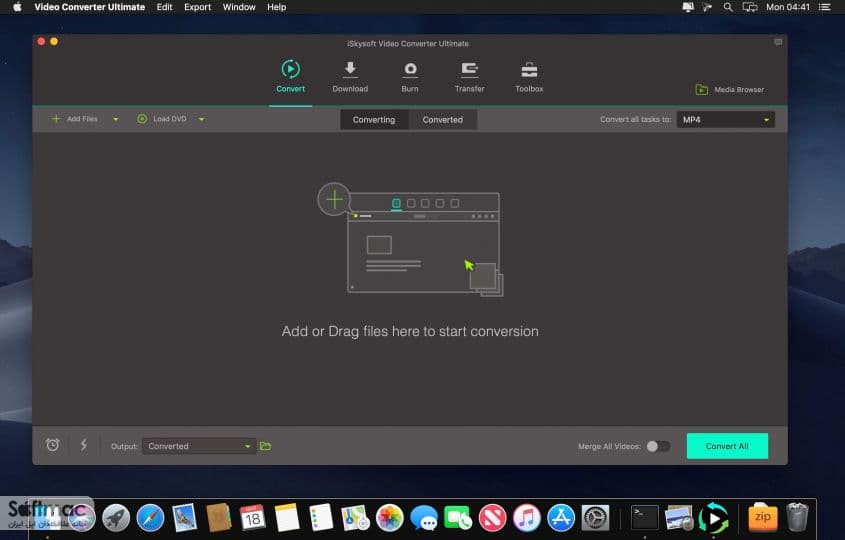This screenshot has width=845, height=540.
Task: Open System Preferences in the Dock
Action: click(595, 518)
